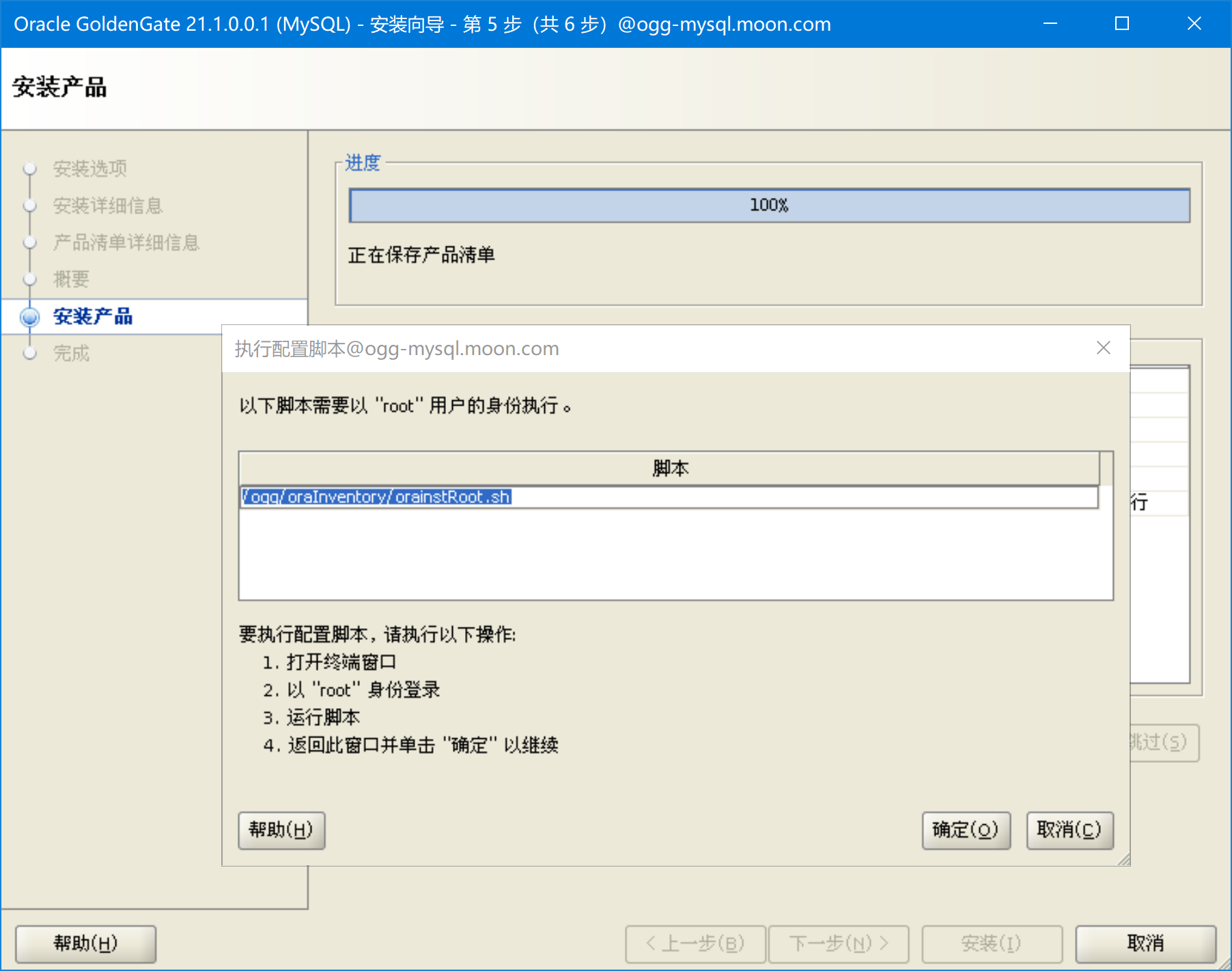
Task: Click the 脚本 column header
Action: point(669,468)
